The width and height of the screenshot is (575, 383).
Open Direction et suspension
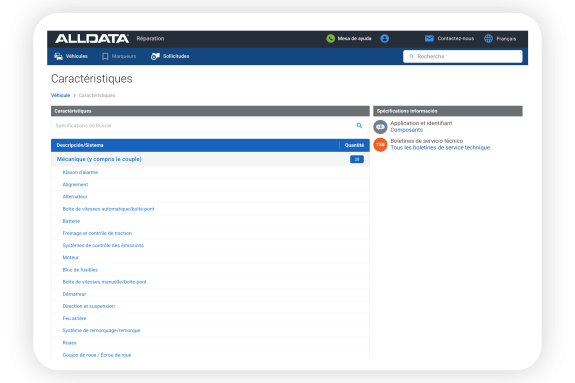[89, 306]
